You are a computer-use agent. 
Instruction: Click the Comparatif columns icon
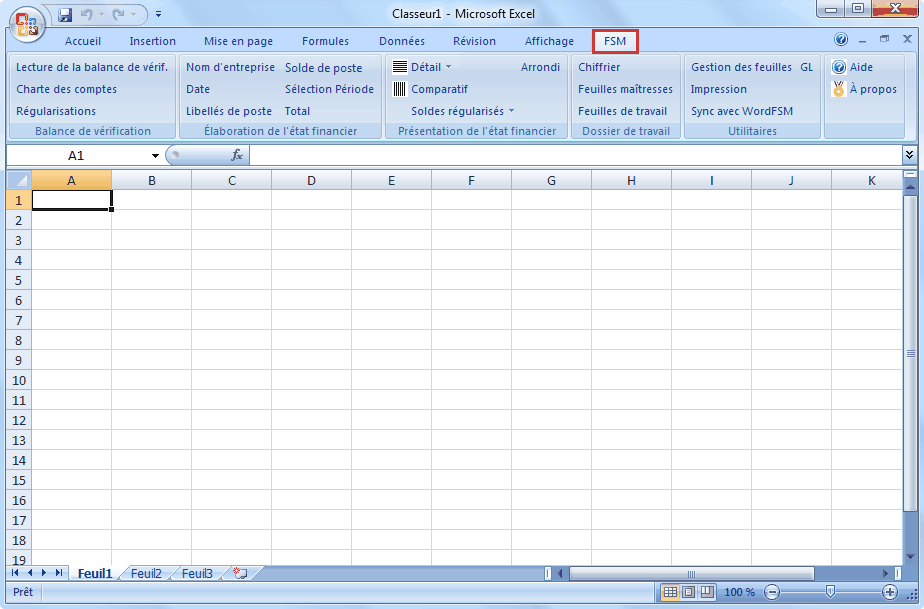click(400, 89)
